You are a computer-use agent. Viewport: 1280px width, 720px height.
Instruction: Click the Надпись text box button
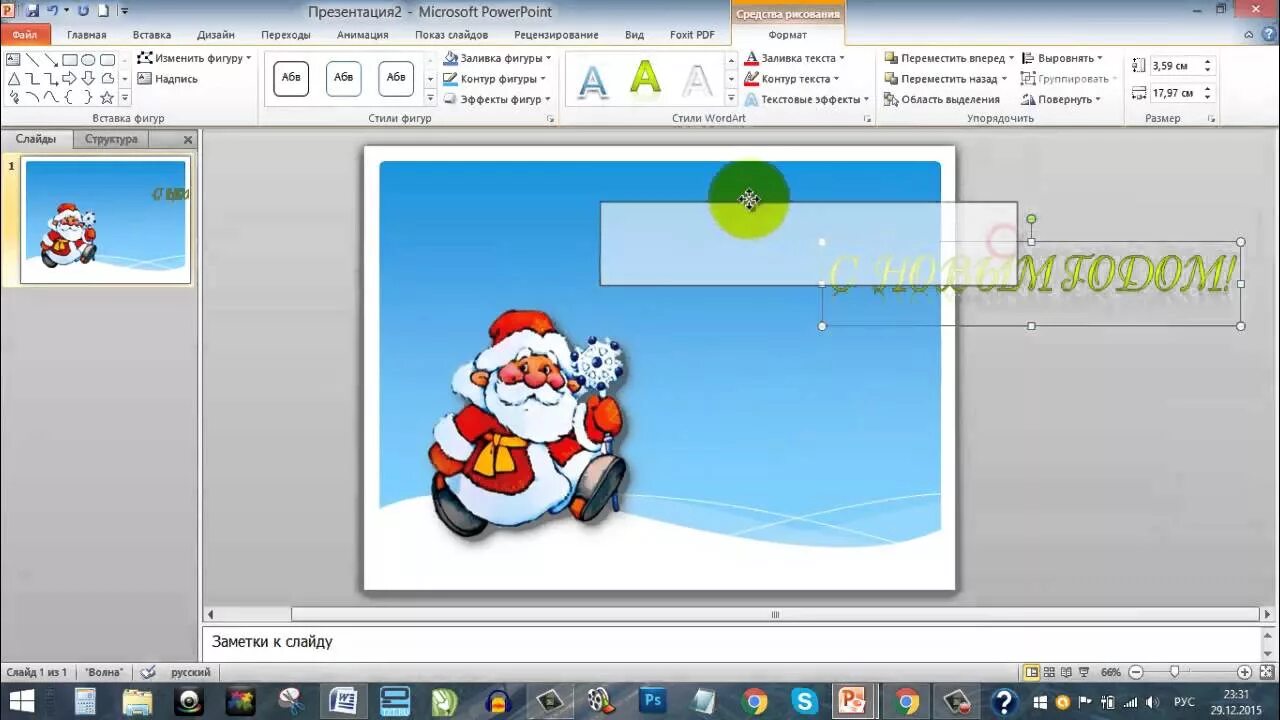point(168,79)
